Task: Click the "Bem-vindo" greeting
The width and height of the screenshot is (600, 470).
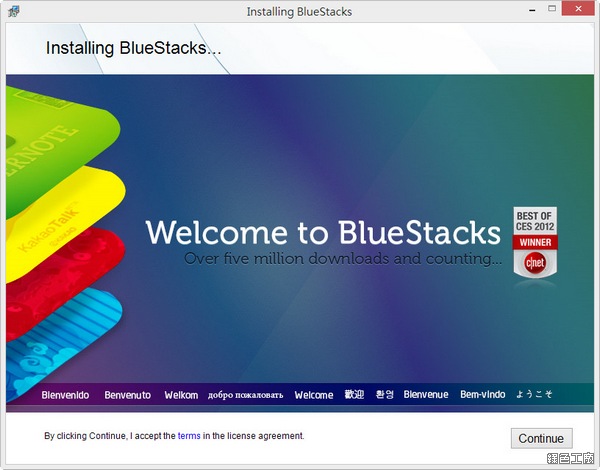Action: (x=483, y=395)
